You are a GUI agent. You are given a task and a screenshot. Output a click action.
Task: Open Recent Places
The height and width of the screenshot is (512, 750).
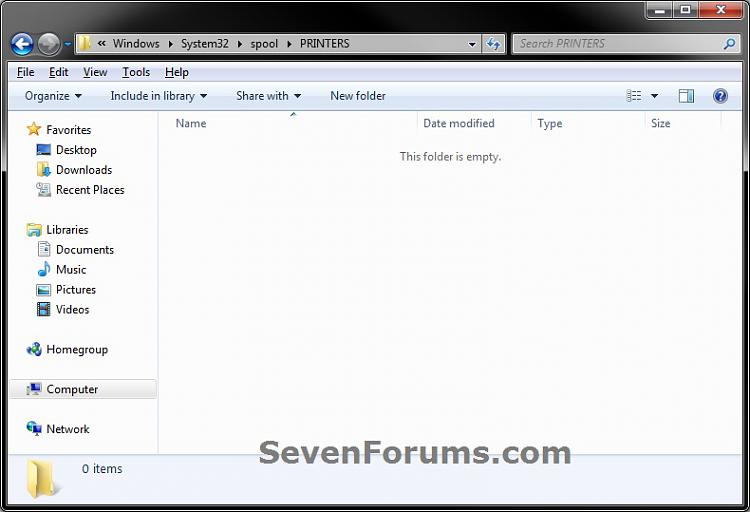click(x=90, y=190)
